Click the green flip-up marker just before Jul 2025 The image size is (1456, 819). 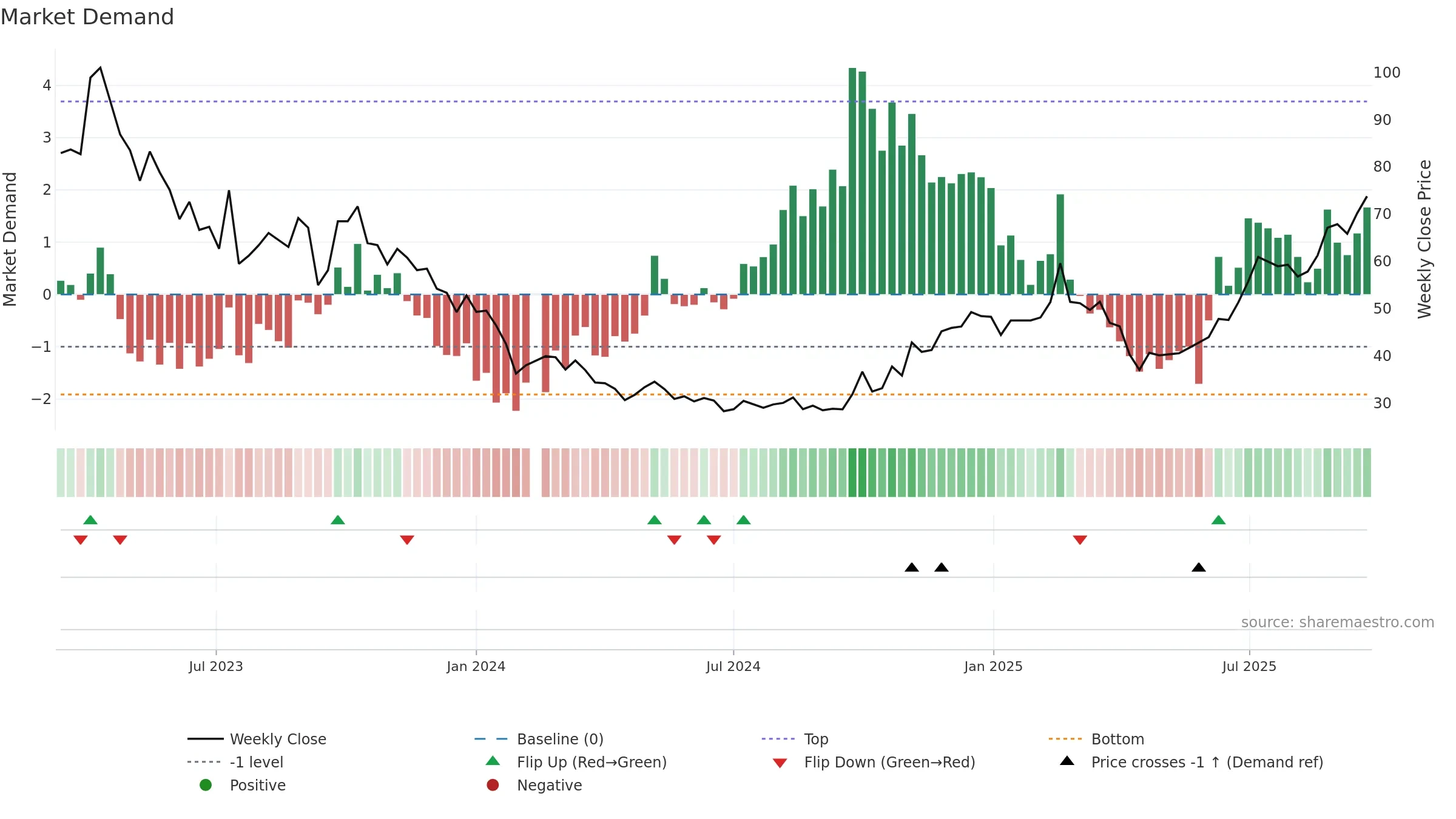point(1219,520)
